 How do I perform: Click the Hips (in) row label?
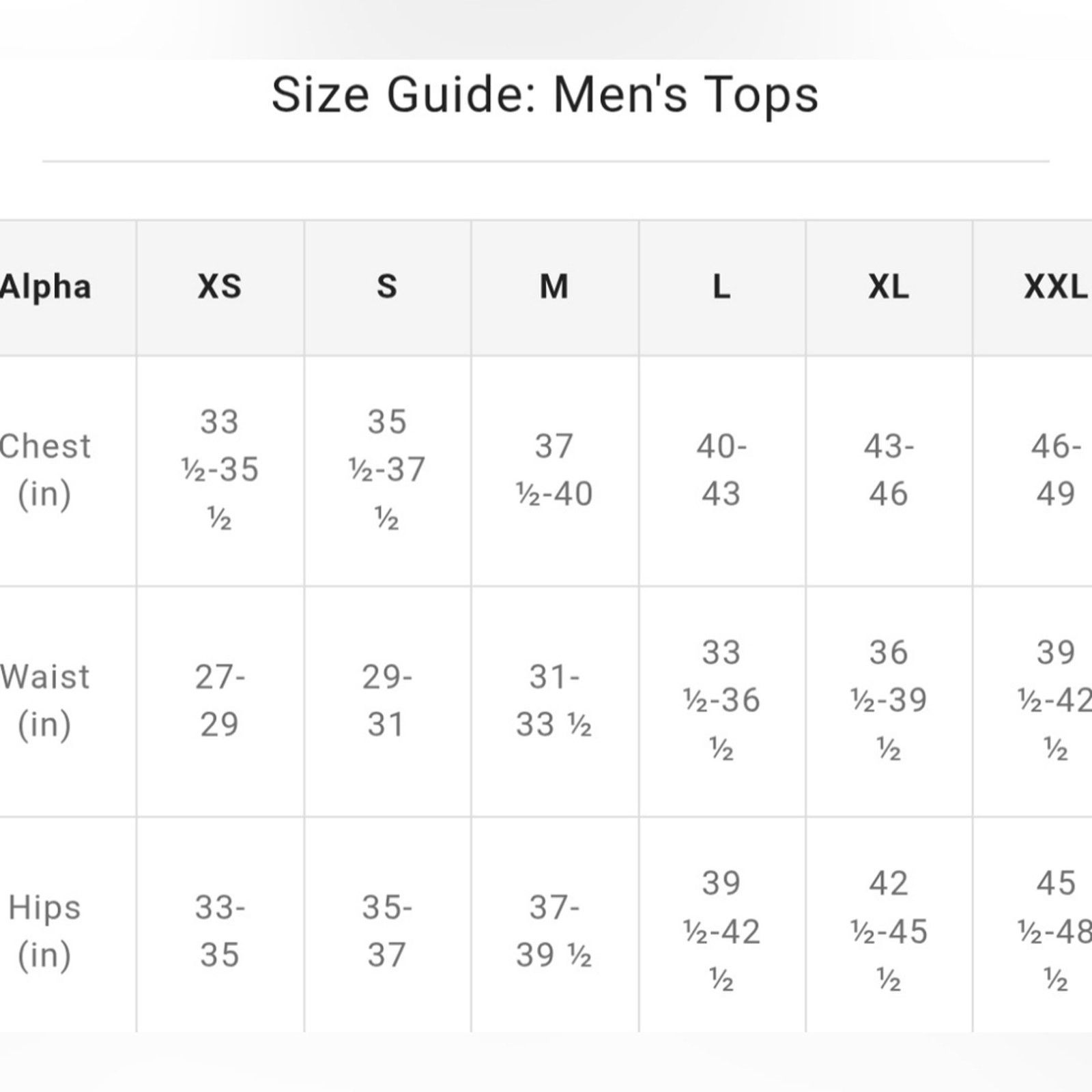click(x=45, y=932)
